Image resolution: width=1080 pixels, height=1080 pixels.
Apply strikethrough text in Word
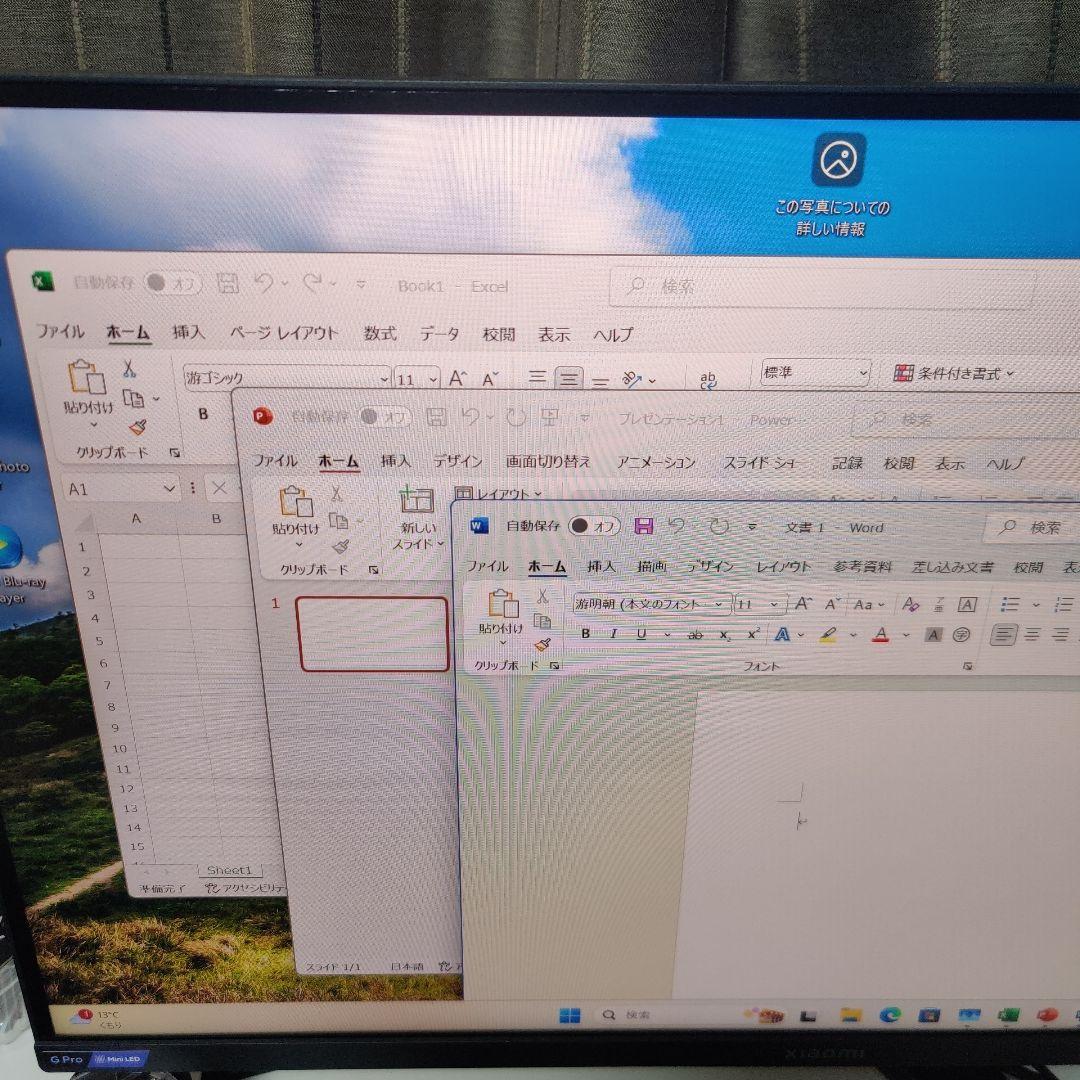pos(697,633)
